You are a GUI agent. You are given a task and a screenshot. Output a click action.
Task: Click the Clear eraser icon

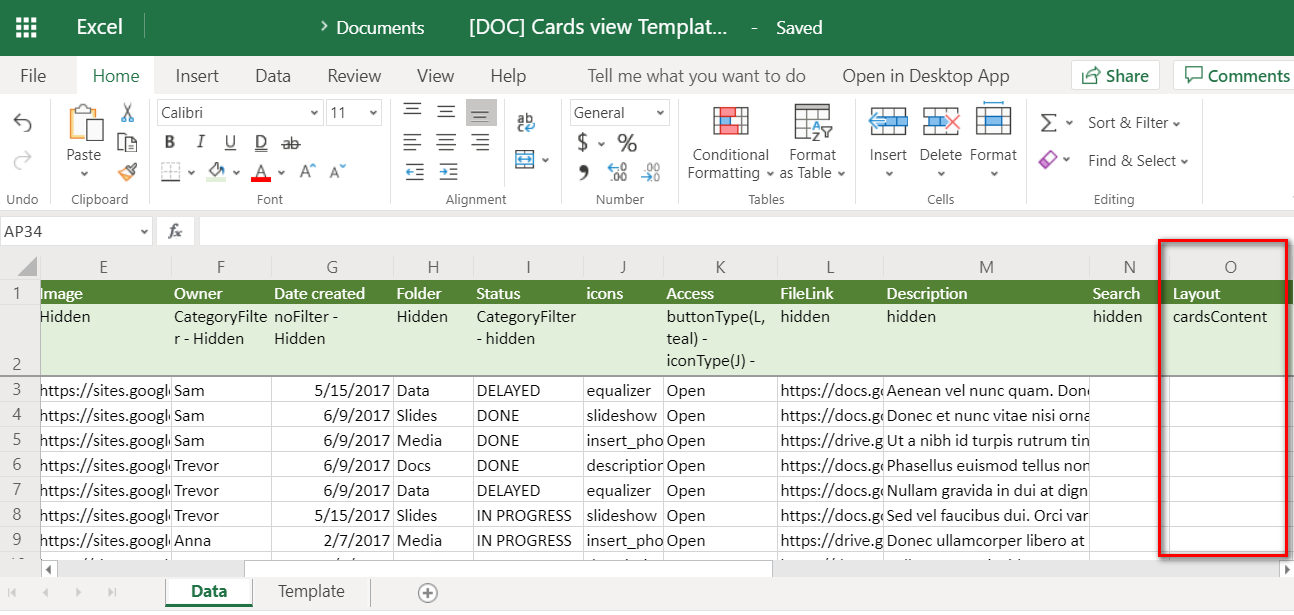click(1048, 160)
